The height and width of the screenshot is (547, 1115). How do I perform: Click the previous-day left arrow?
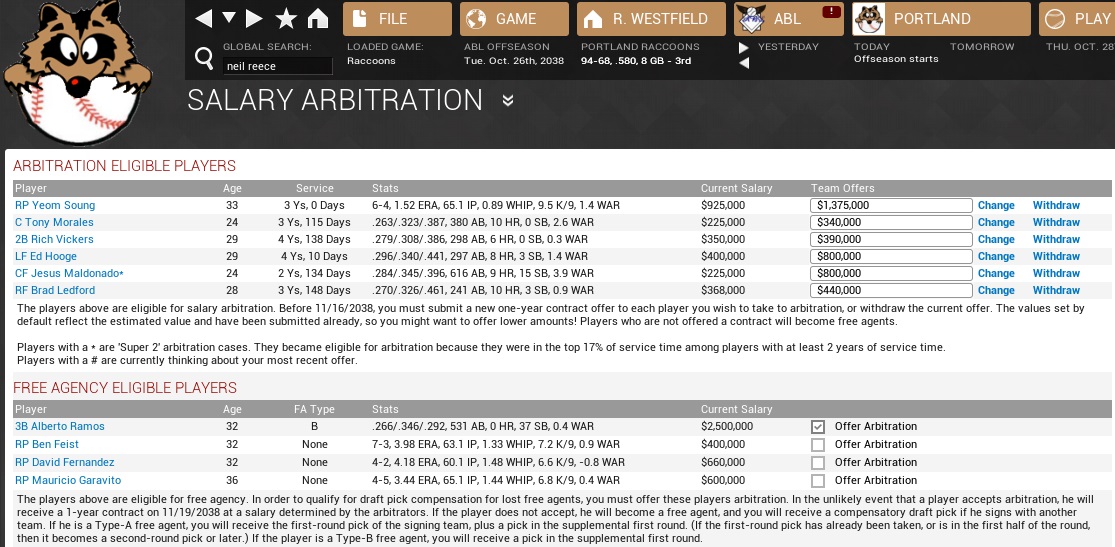click(x=744, y=63)
